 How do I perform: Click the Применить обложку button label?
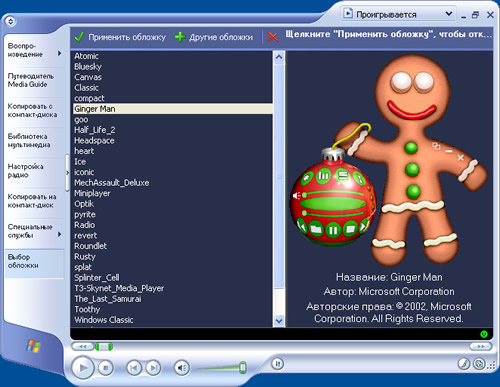[127, 37]
